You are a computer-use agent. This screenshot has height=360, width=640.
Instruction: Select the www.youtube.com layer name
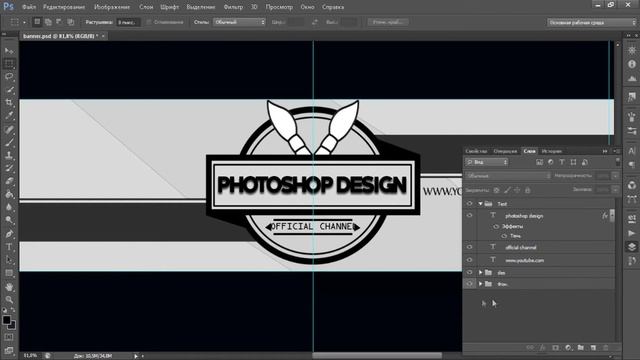pos(524,260)
